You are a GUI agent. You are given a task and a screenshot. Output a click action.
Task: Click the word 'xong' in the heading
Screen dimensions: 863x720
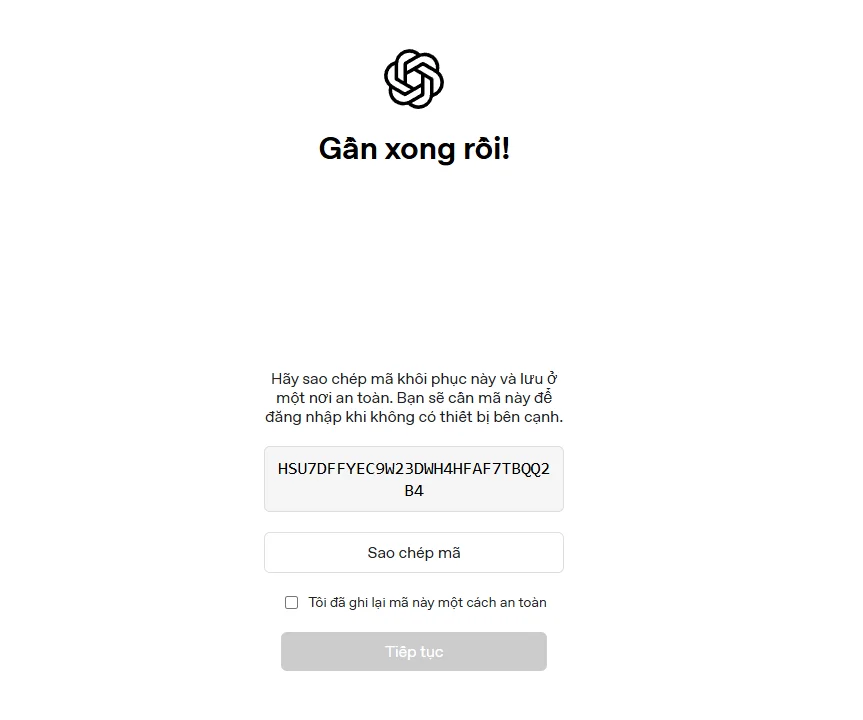420,150
